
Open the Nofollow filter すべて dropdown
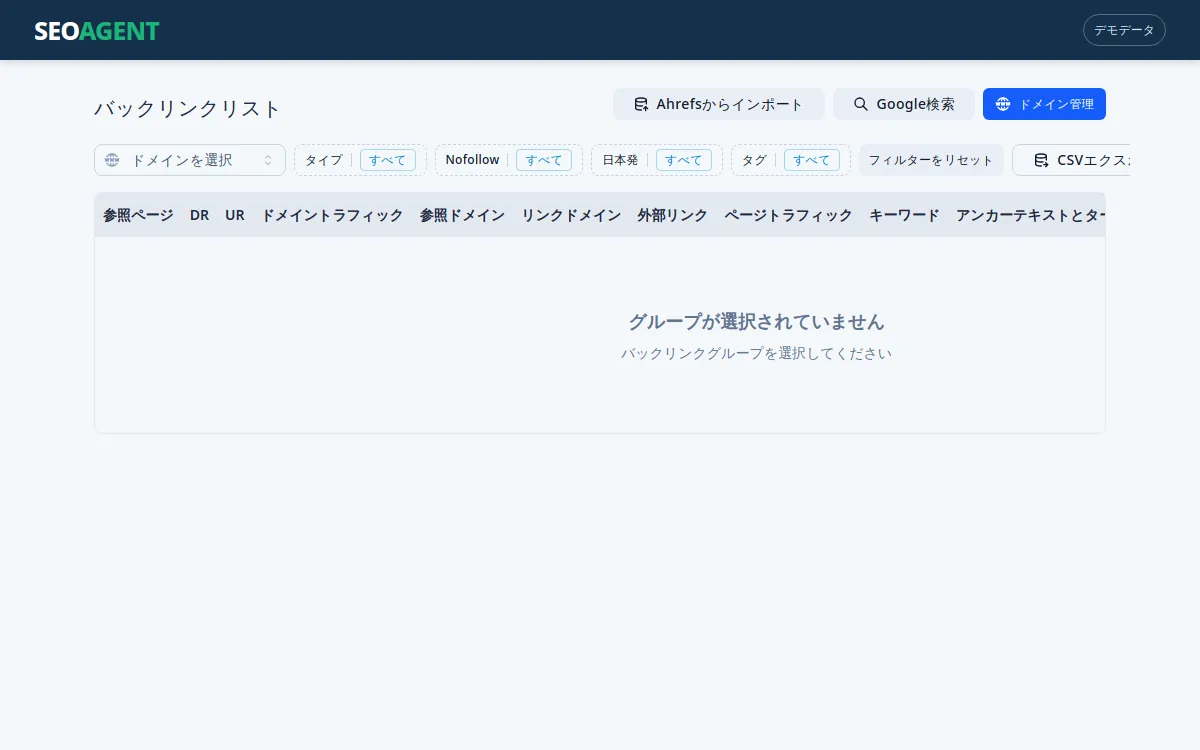point(544,160)
